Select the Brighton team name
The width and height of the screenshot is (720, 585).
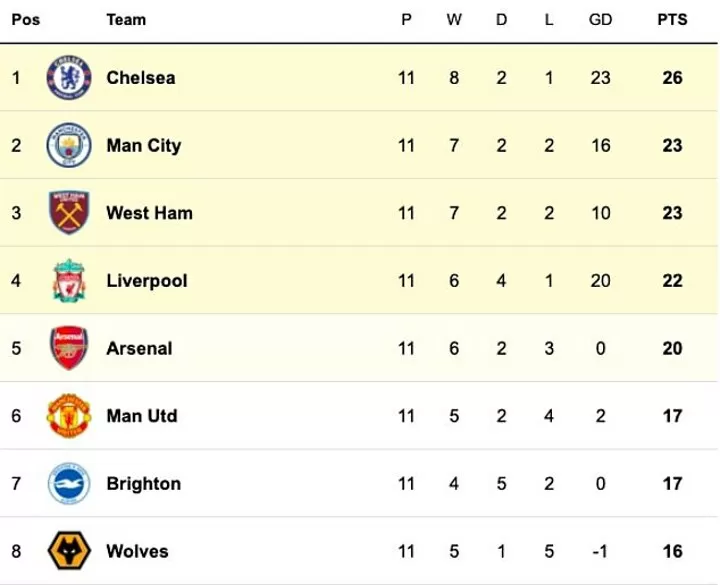143,484
